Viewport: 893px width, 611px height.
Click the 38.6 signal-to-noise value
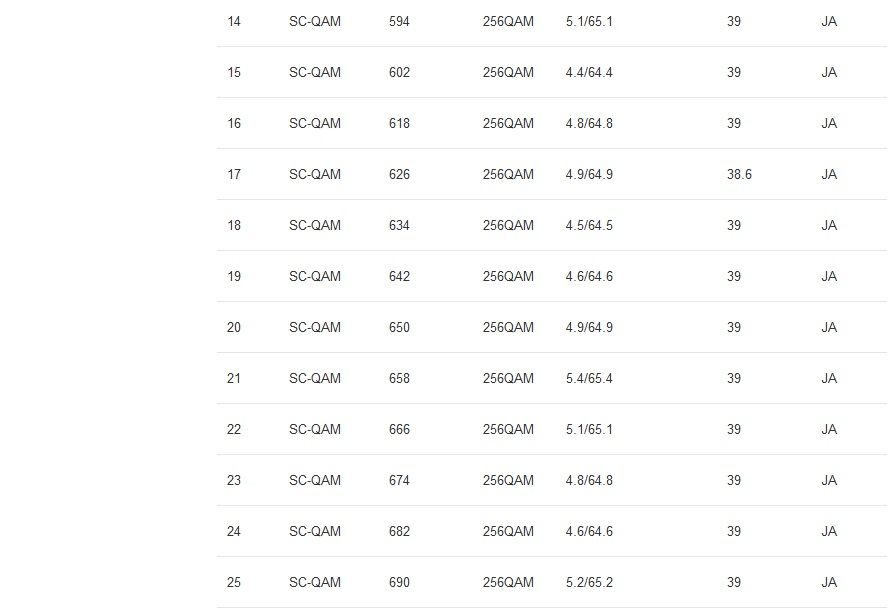pos(739,174)
